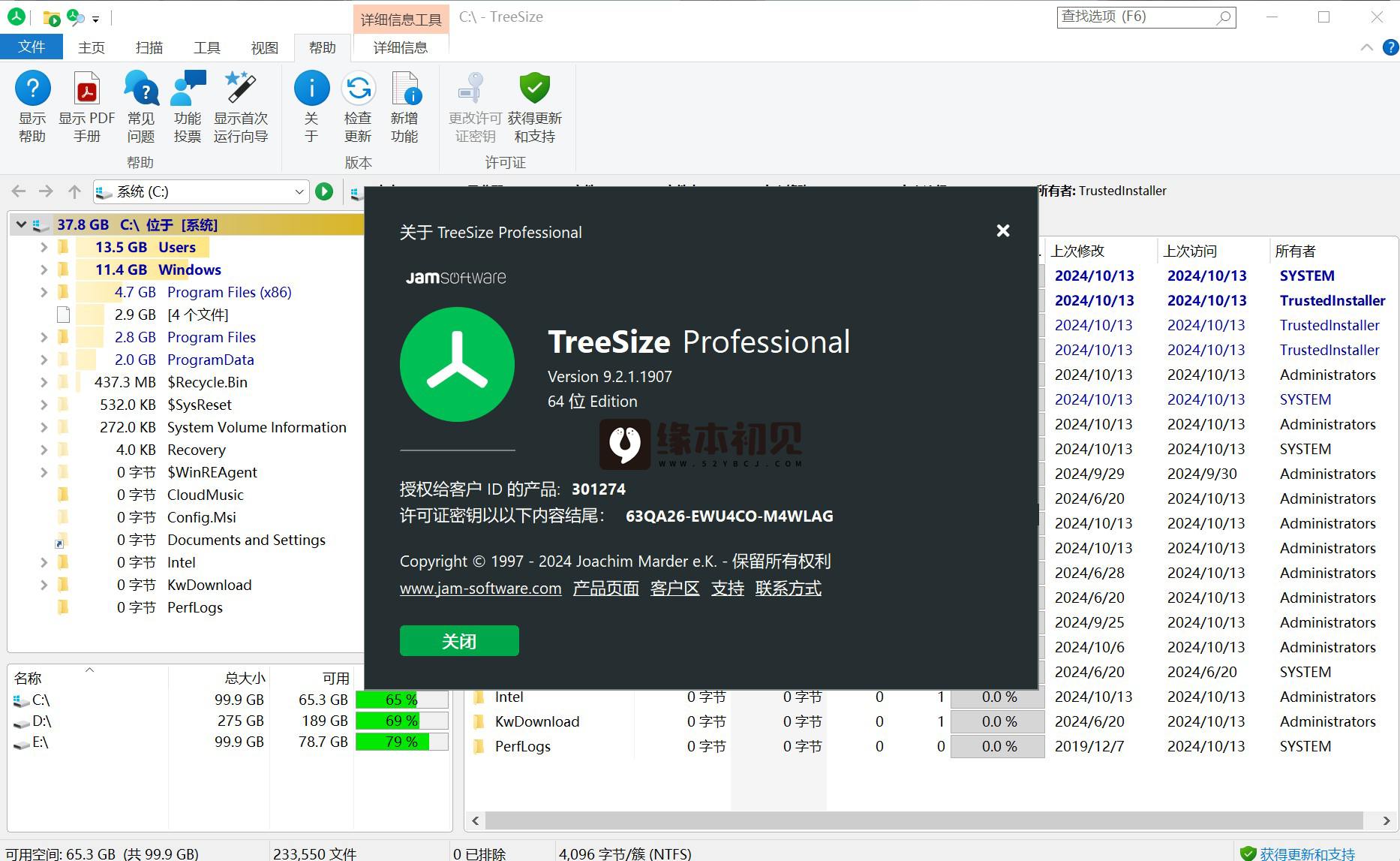Sort by the 上次访问 column header
1400x861 pixels.
1212,251
